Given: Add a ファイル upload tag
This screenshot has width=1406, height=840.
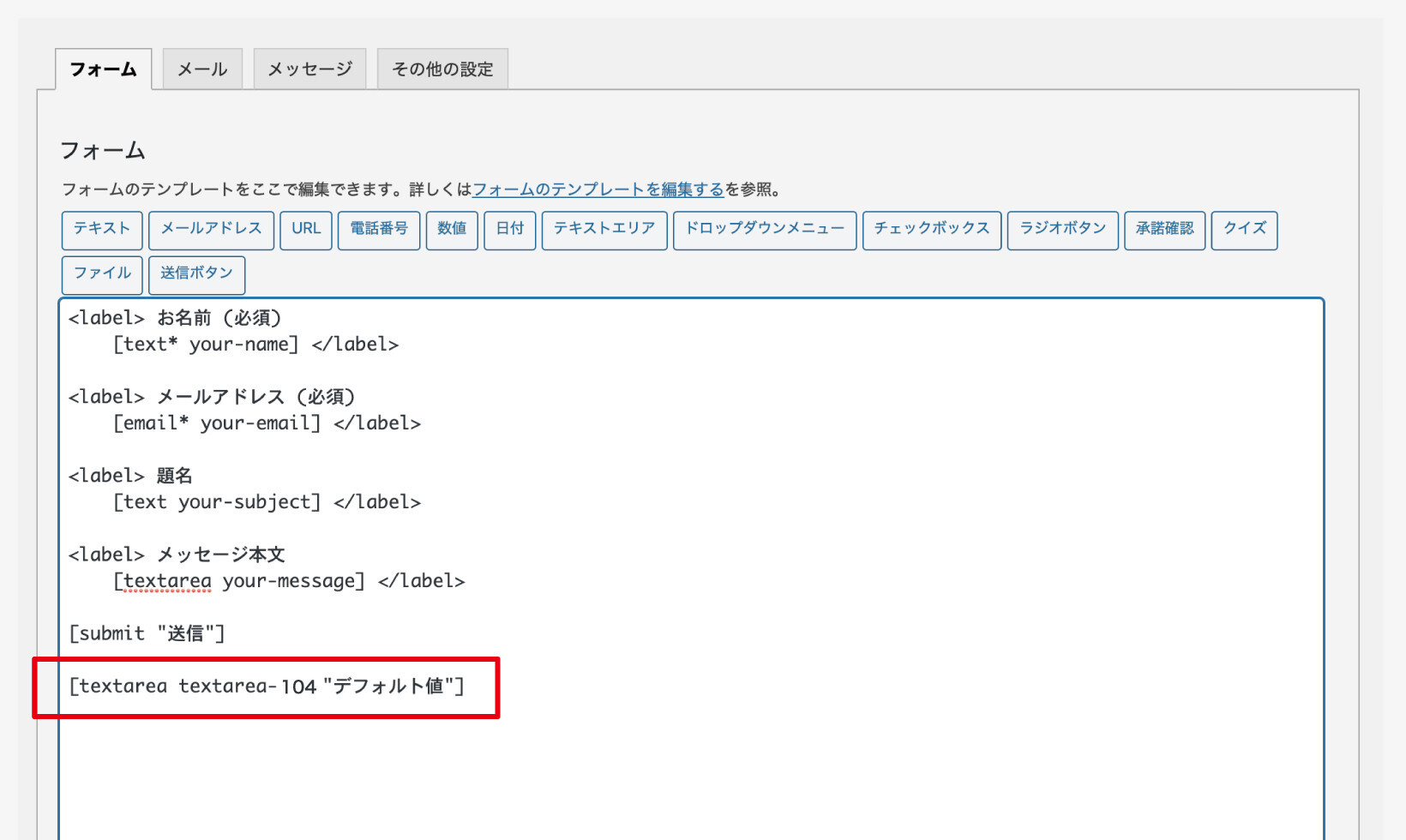Looking at the screenshot, I should point(102,274).
